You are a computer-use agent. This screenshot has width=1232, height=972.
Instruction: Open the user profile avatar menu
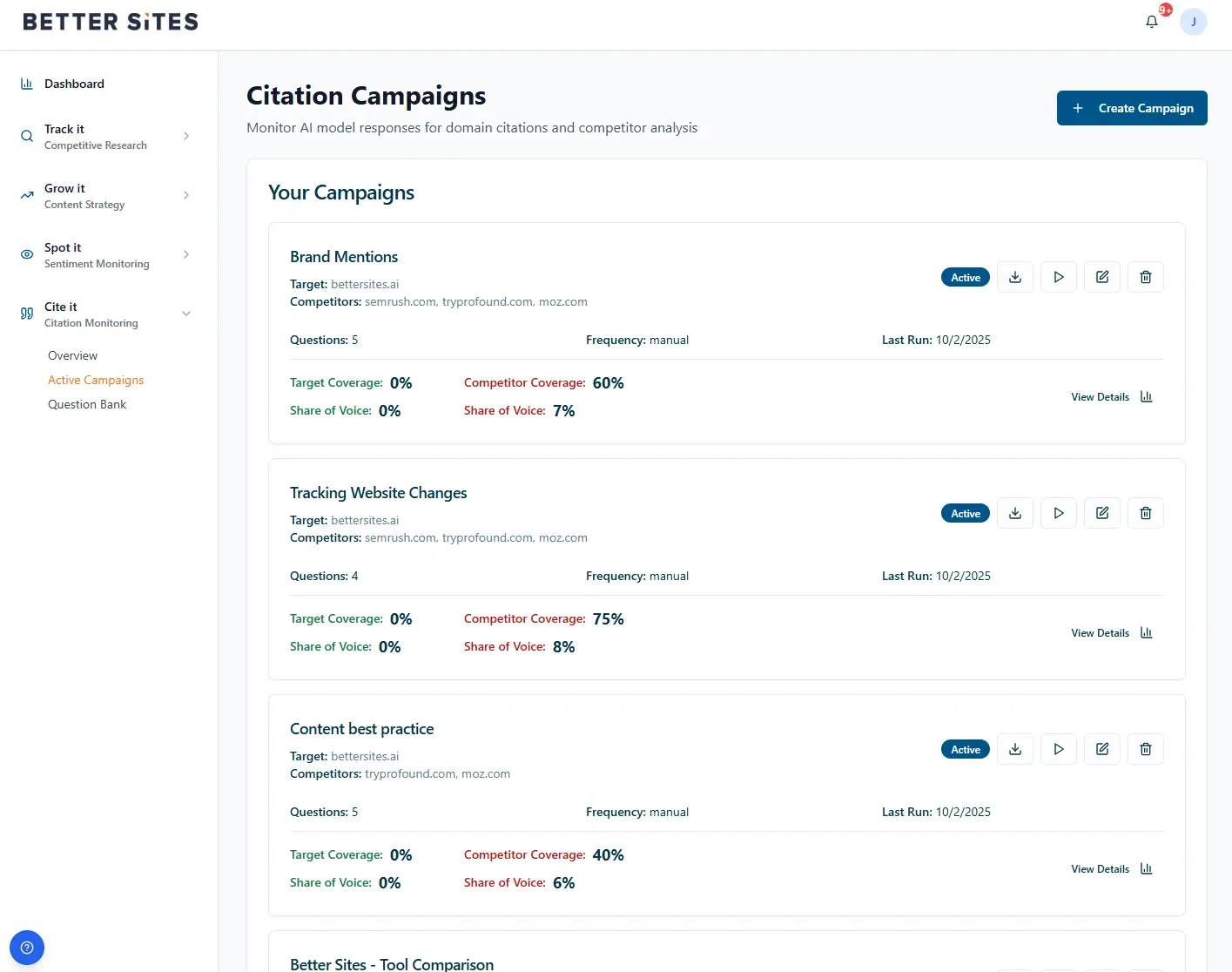click(1193, 22)
